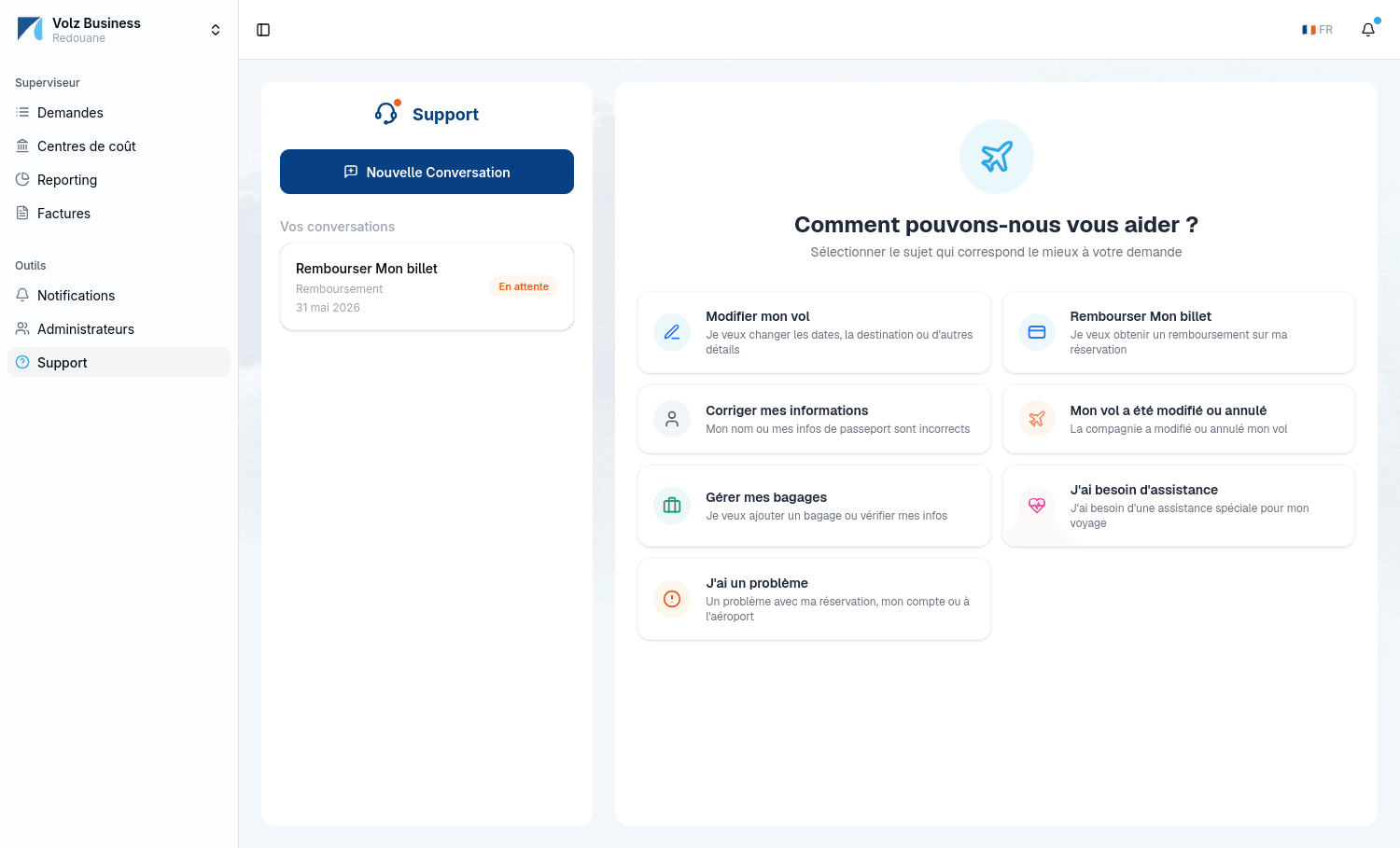This screenshot has height=848, width=1400.
Task: Click the Notifications bell icon in sidebar
Action: pos(22,295)
